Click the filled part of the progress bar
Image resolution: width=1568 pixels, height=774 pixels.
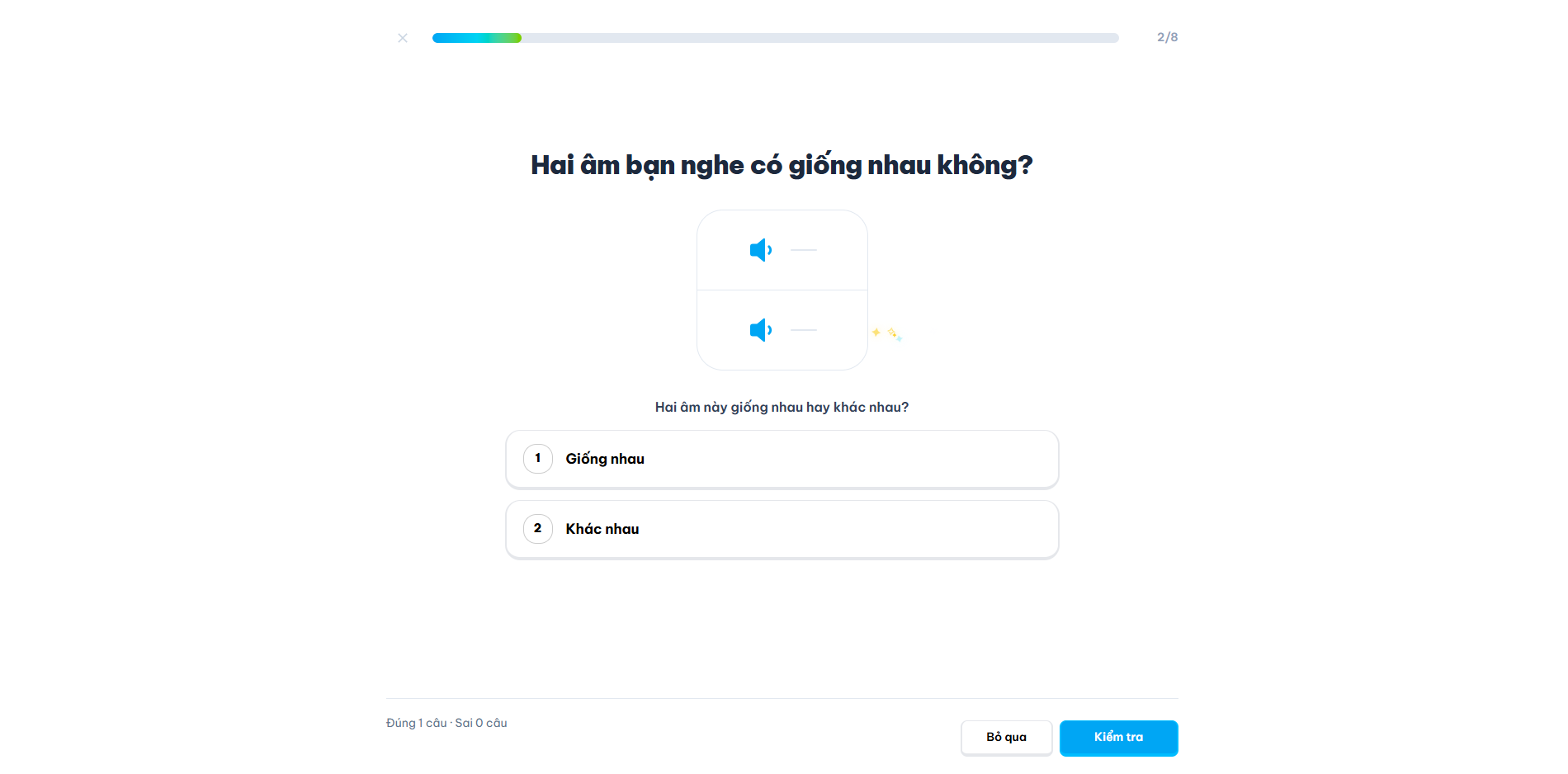pyautogui.click(x=476, y=38)
